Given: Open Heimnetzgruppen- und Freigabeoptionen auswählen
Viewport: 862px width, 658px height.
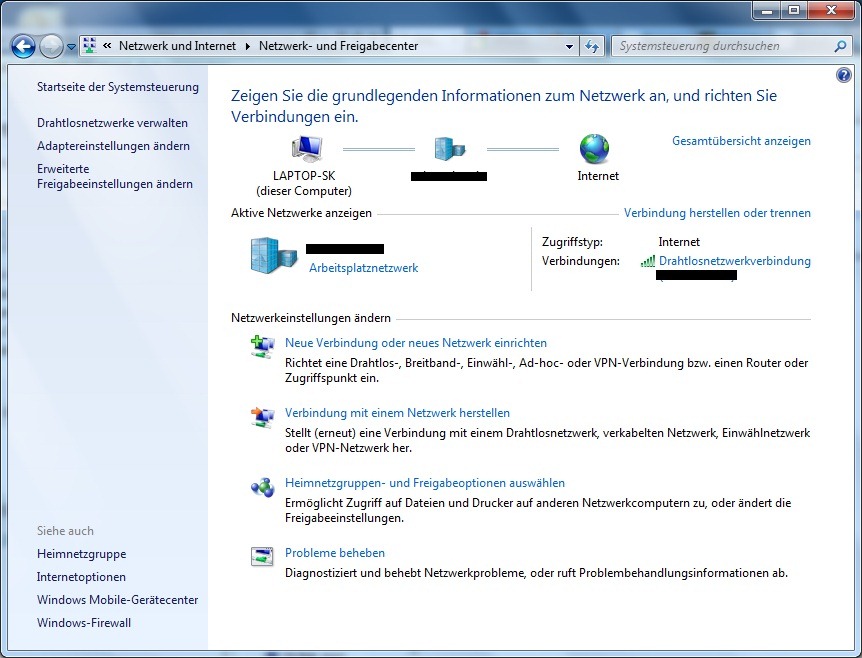Looking at the screenshot, I should click(424, 483).
